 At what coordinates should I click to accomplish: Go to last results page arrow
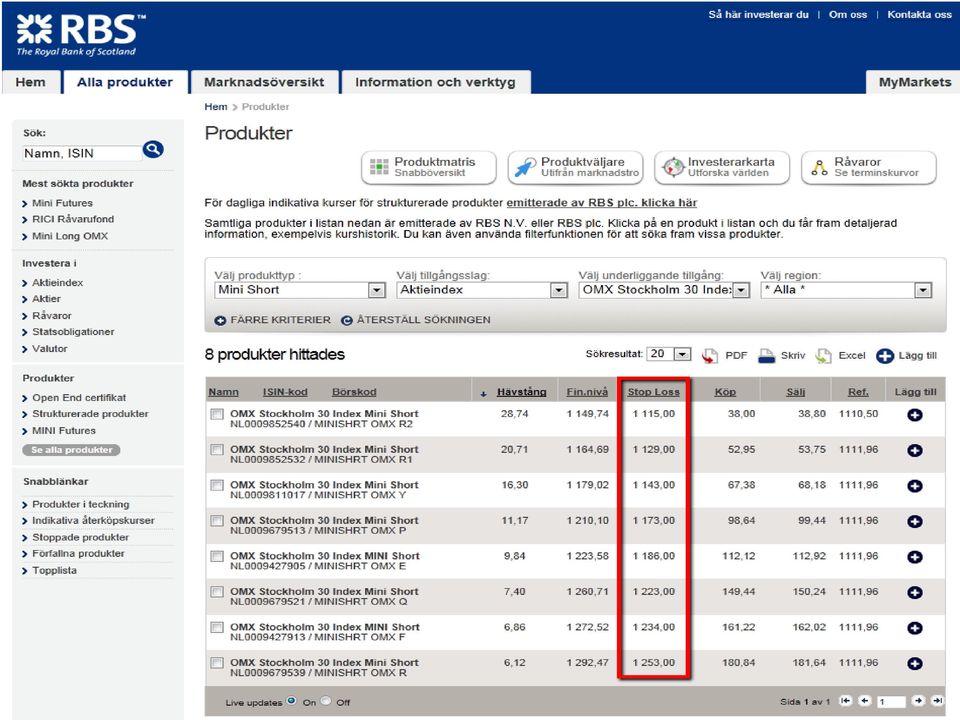click(937, 701)
